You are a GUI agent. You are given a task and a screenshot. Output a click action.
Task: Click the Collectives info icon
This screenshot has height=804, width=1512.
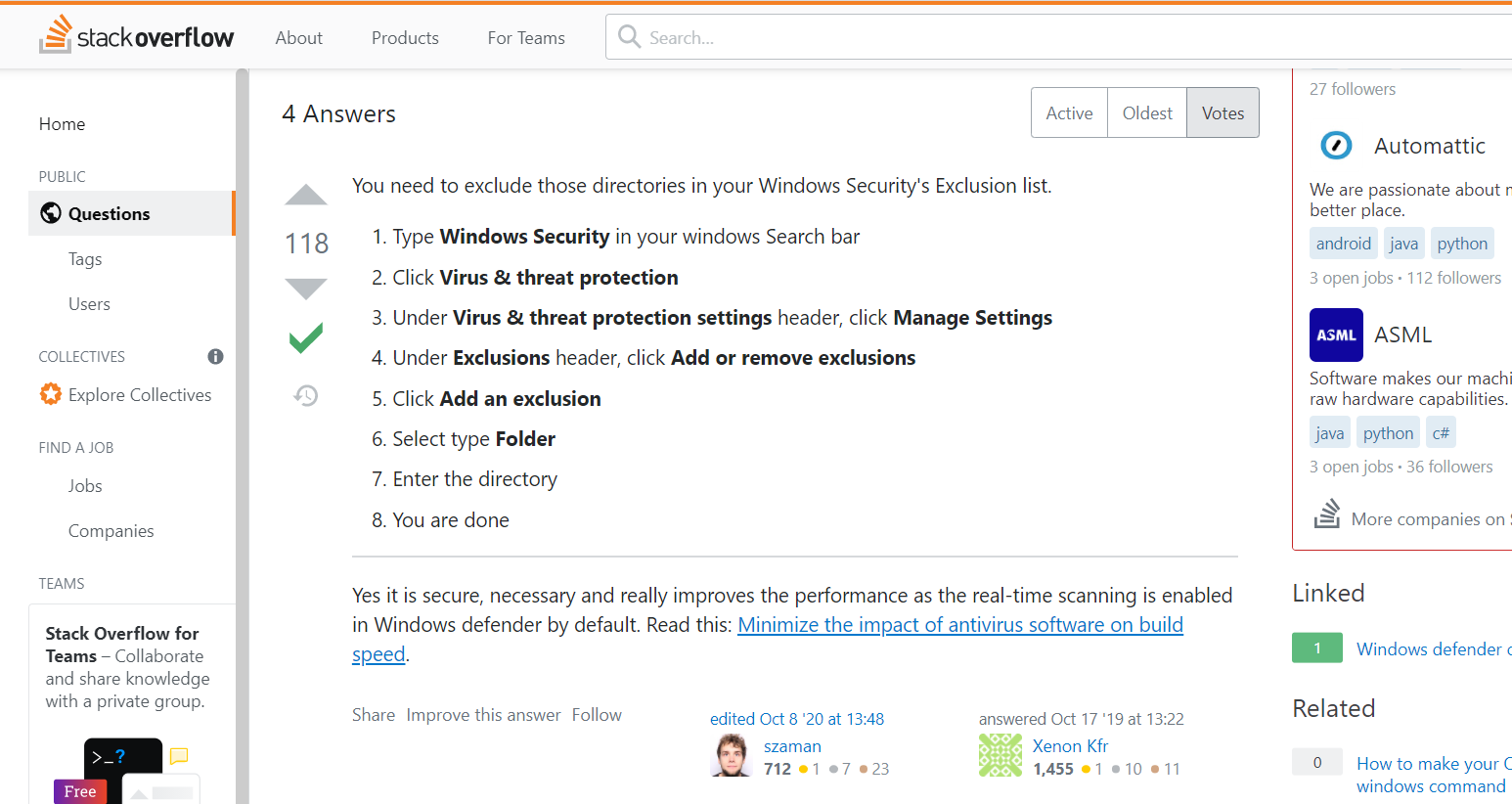(x=215, y=356)
